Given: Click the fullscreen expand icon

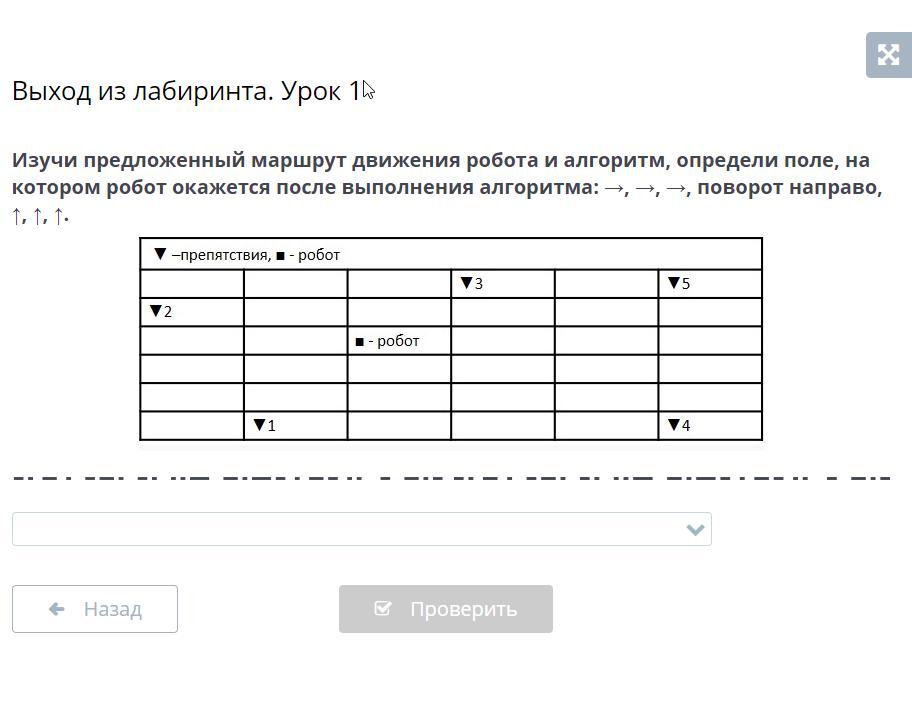Looking at the screenshot, I should [x=888, y=55].
